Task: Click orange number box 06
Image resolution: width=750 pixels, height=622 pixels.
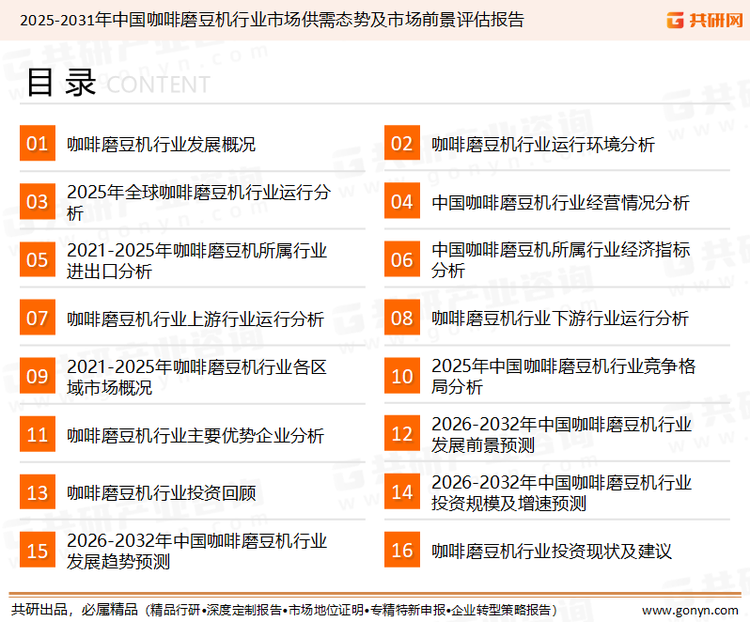Action: (402, 260)
